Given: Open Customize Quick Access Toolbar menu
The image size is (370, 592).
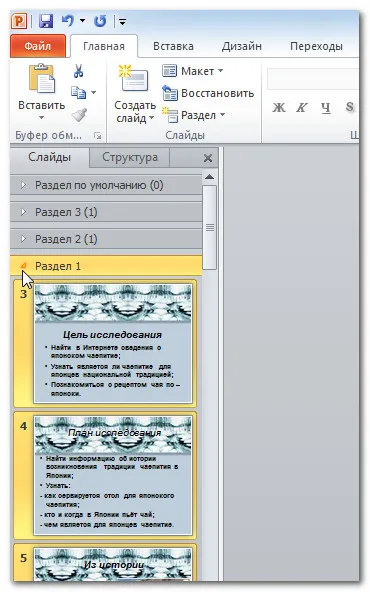Looking at the screenshot, I should (x=122, y=22).
